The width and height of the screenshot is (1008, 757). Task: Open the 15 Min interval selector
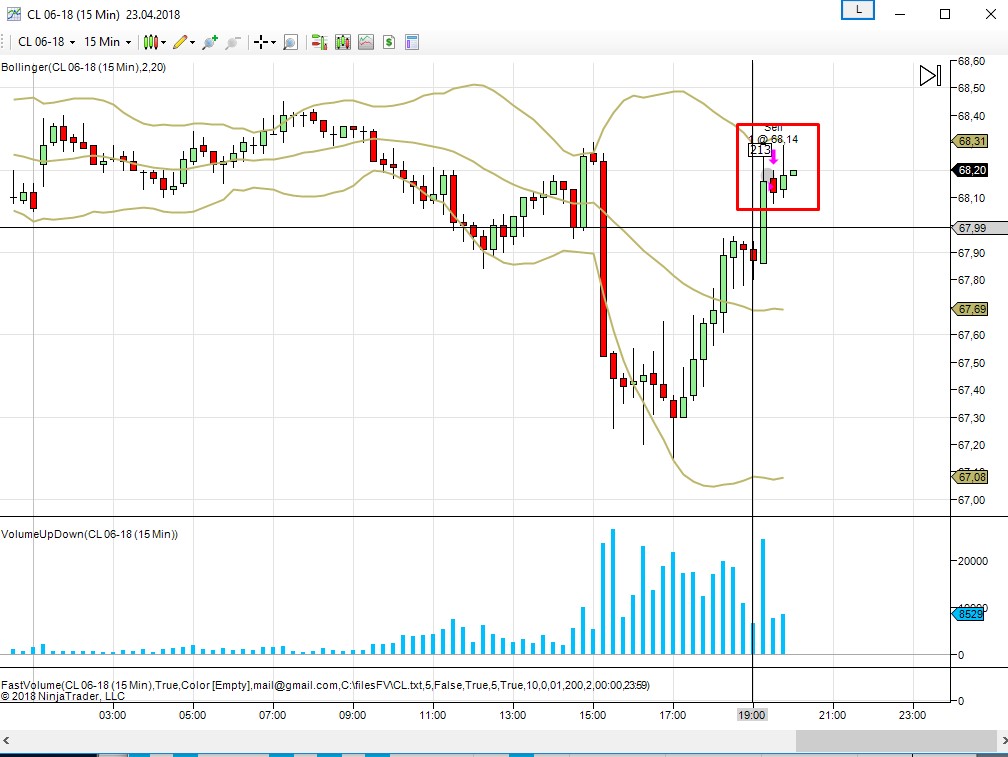point(107,42)
